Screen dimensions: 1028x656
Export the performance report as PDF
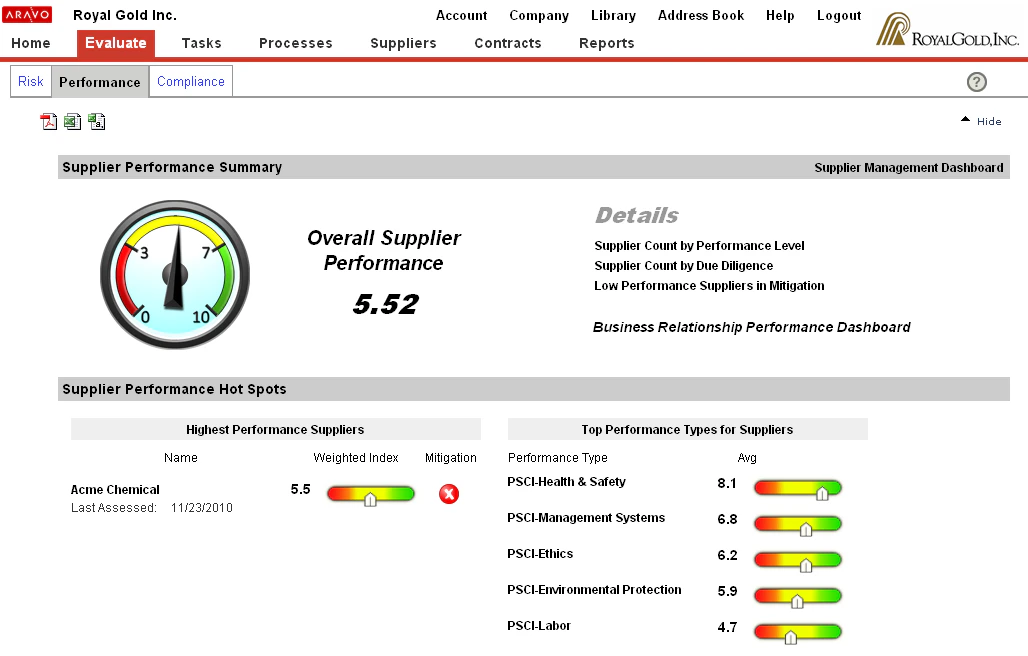click(48, 121)
